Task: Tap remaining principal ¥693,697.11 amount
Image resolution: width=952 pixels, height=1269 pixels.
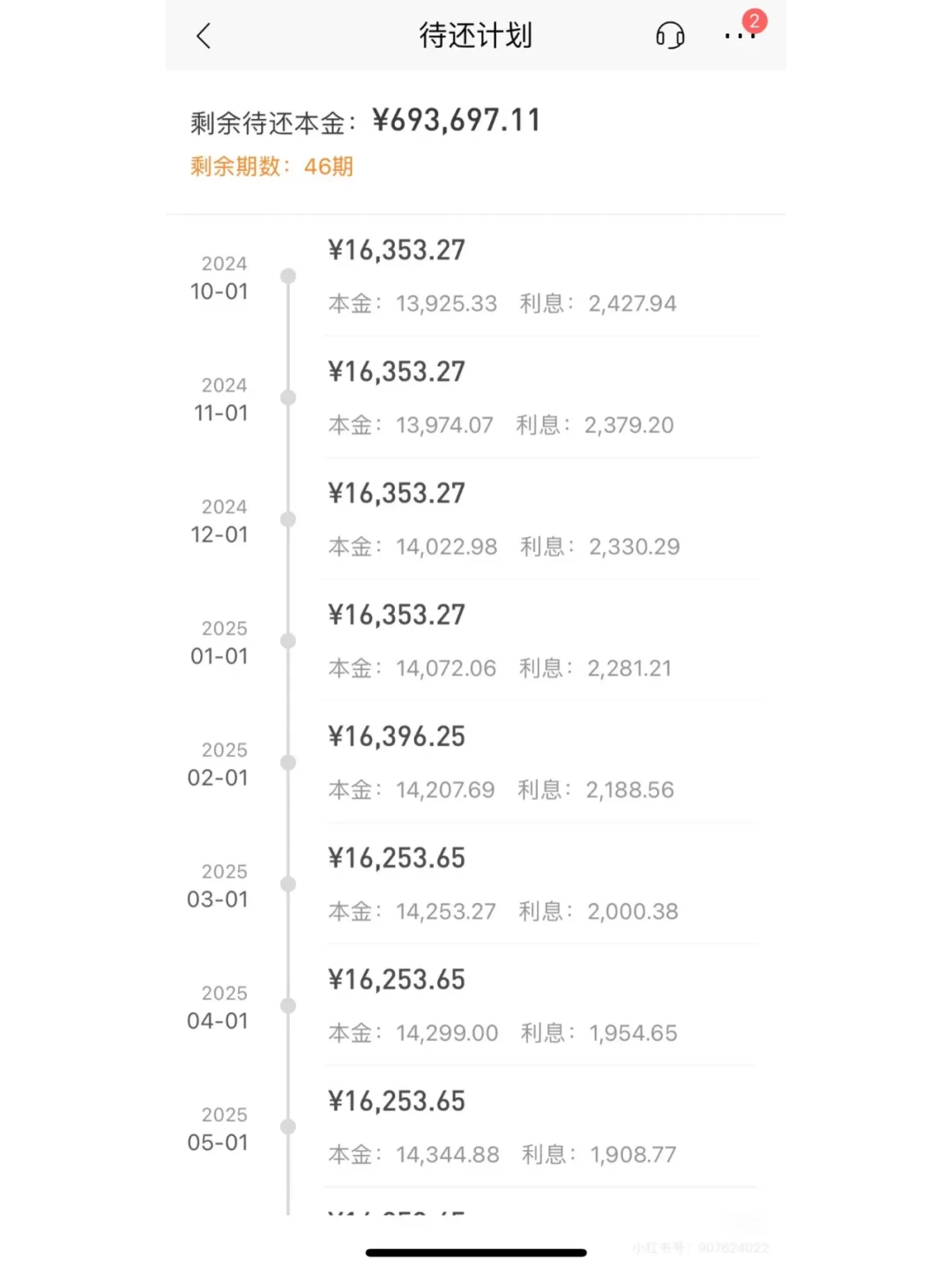Action: pos(457,121)
